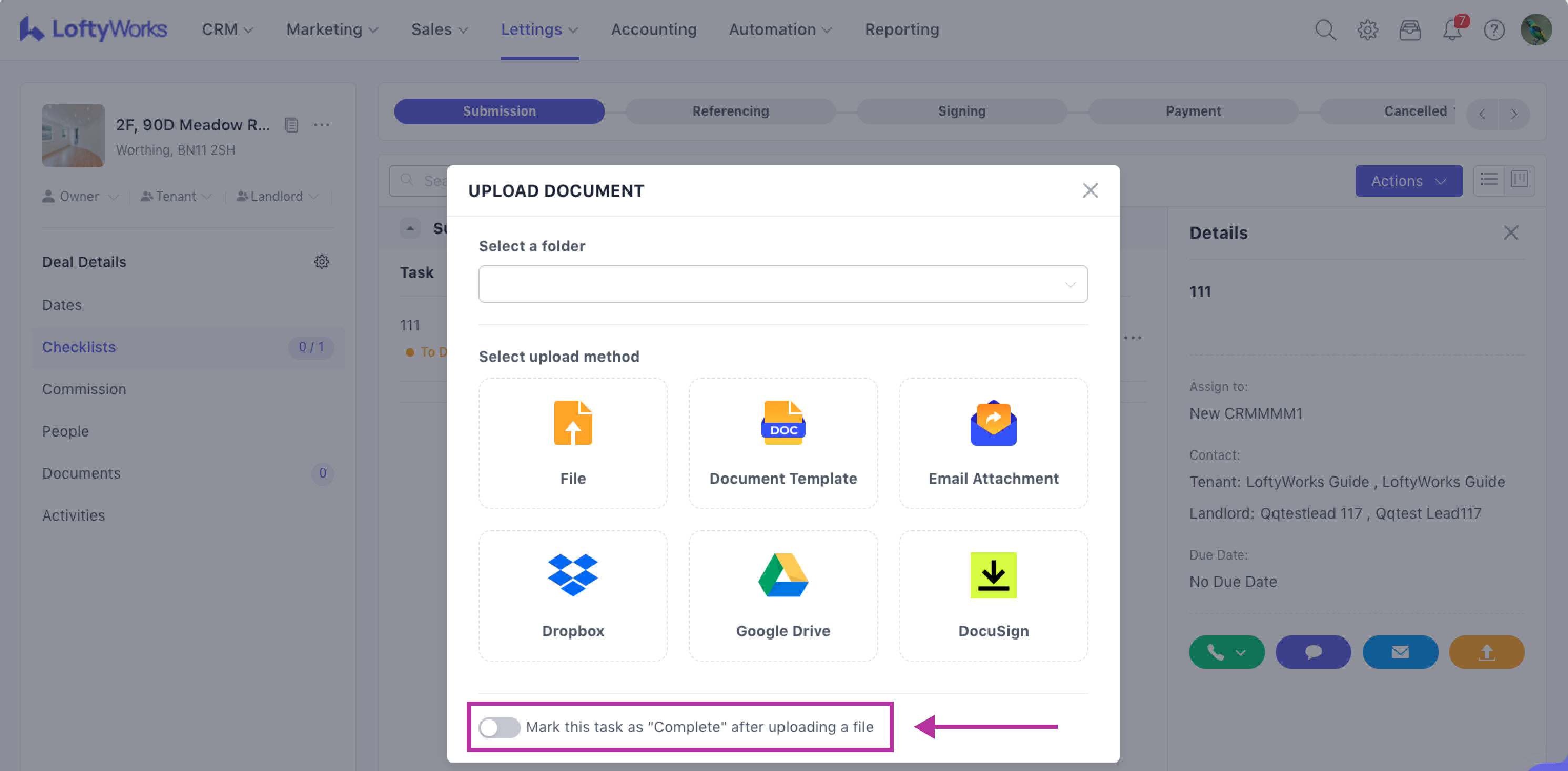This screenshot has height=771, width=1568.
Task: Open the notifications bell
Action: tap(1452, 30)
